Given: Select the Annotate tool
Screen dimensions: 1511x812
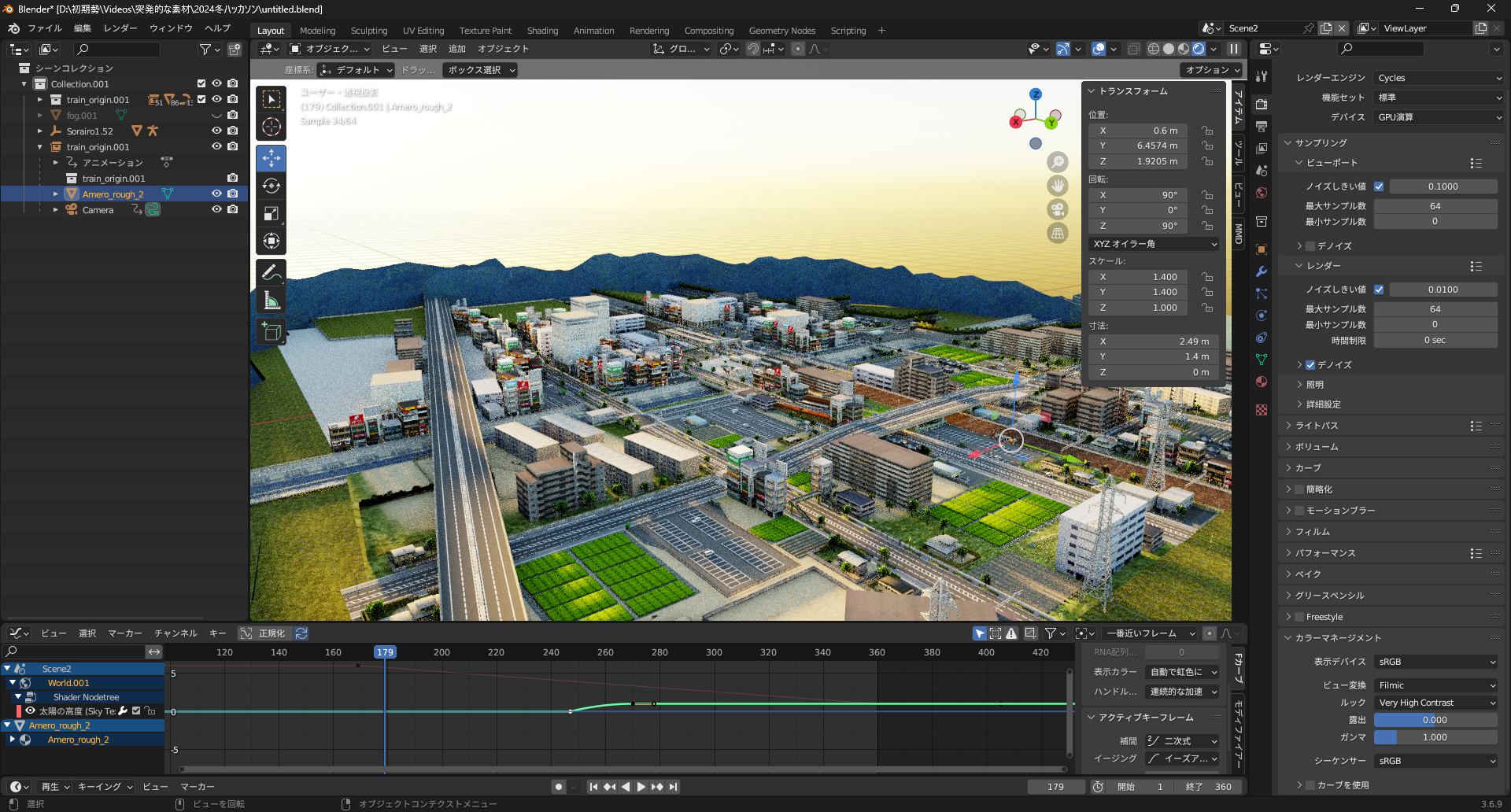Looking at the screenshot, I should 272,272.
